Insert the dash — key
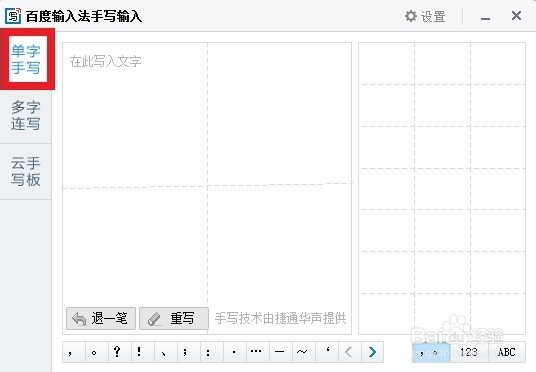Image resolution: width=536 pixels, height=372 pixels. click(x=281, y=352)
